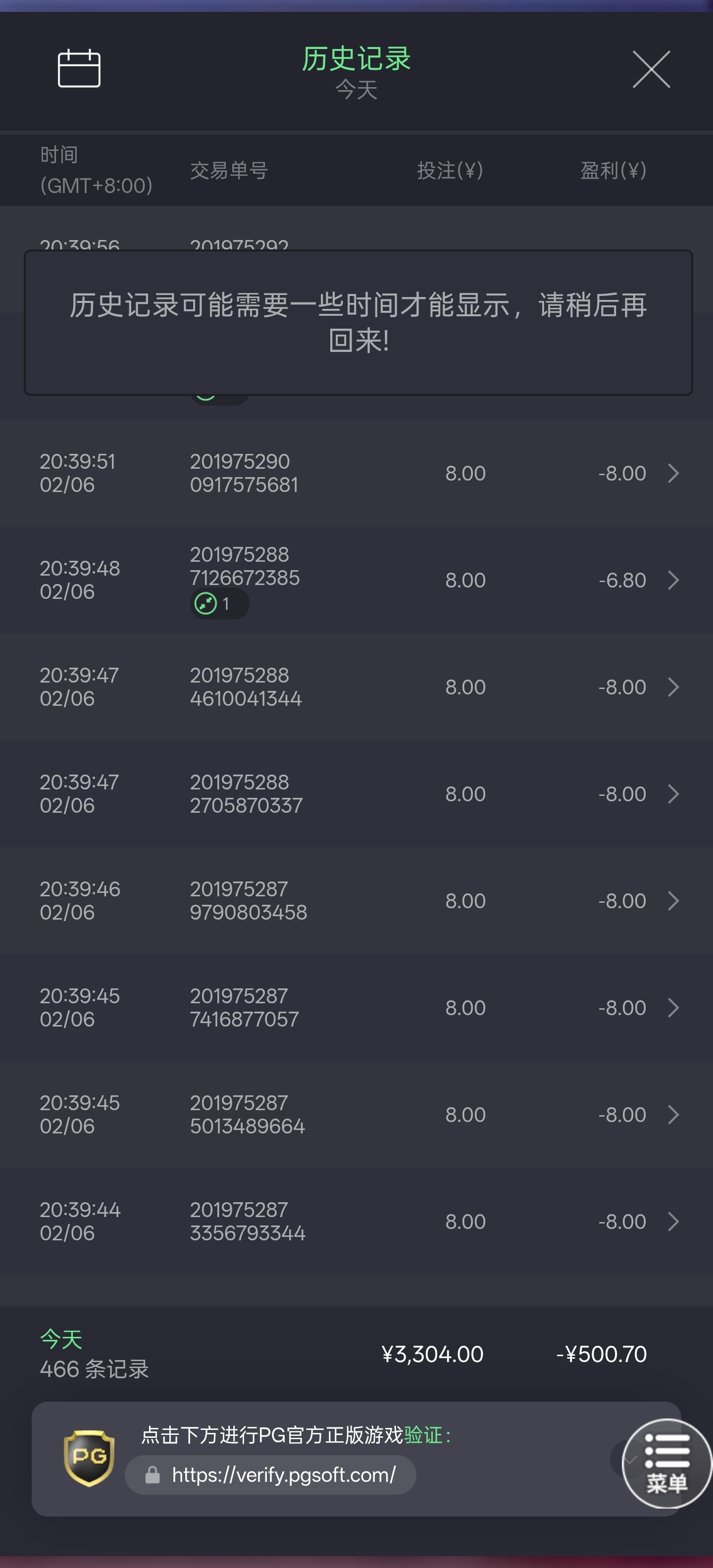This screenshot has height=1568, width=713.
Task: Click the 历史记录 title heading
Action: (x=356, y=58)
